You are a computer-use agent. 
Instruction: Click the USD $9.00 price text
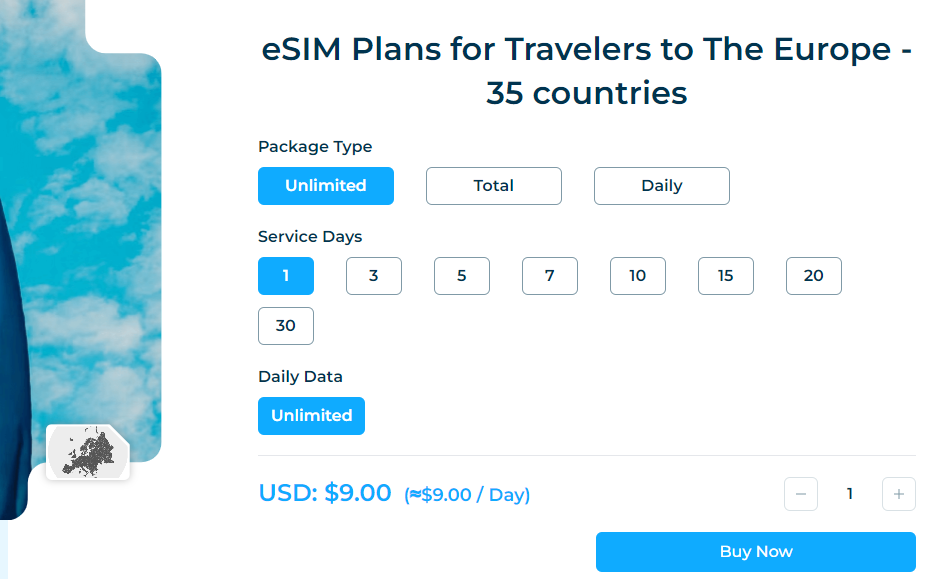click(x=325, y=493)
